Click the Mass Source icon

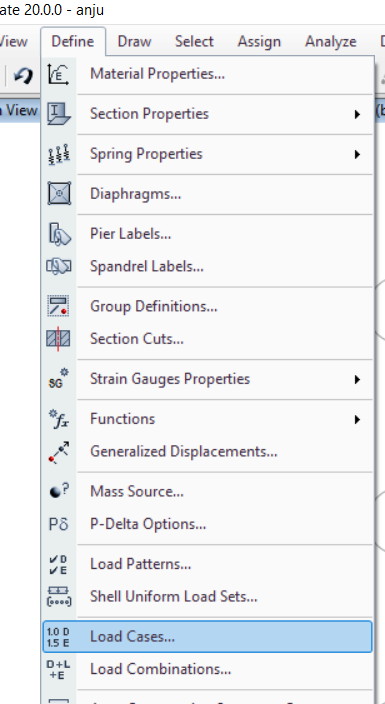click(59, 491)
